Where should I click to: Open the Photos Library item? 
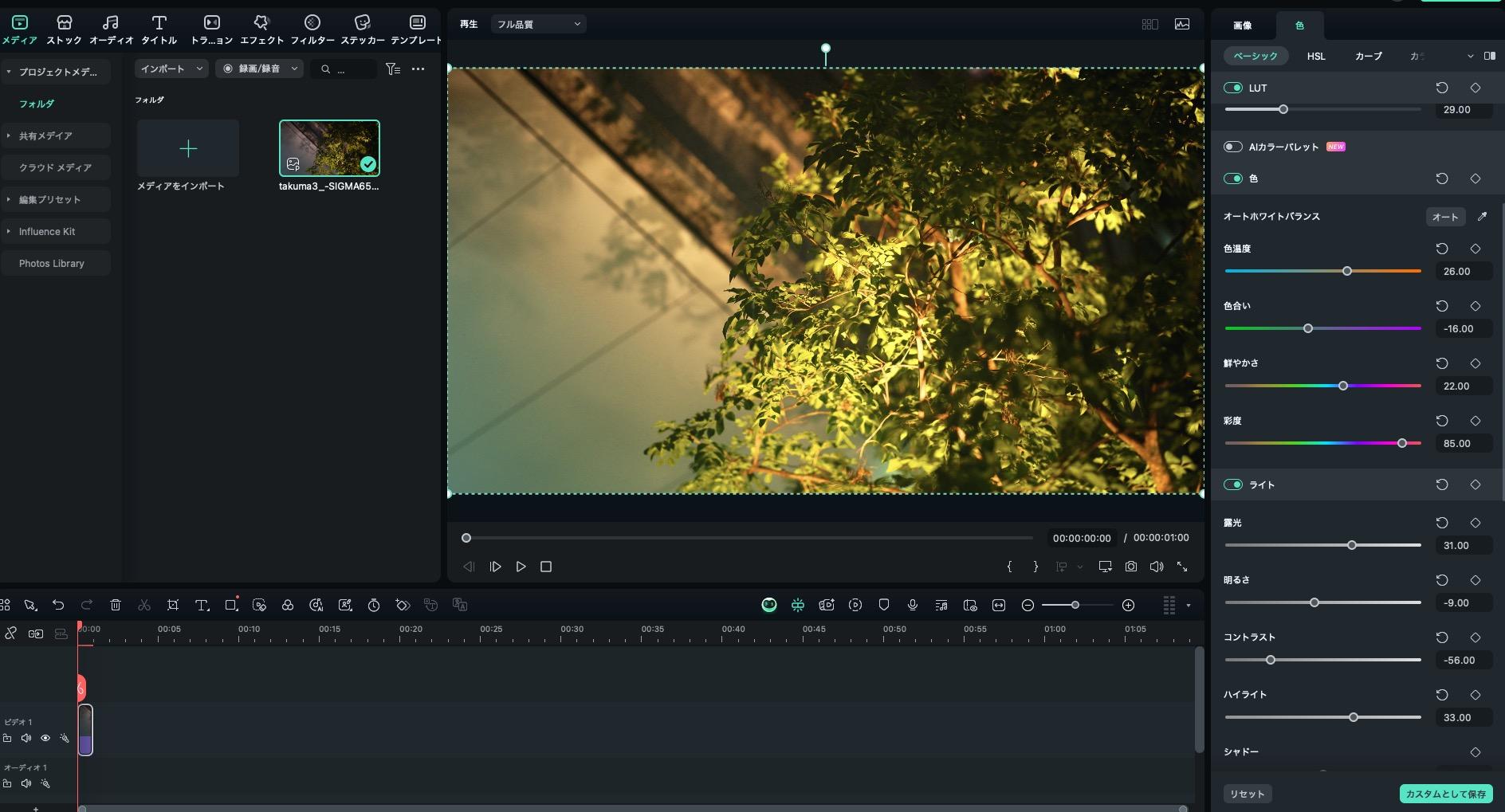click(x=56, y=263)
